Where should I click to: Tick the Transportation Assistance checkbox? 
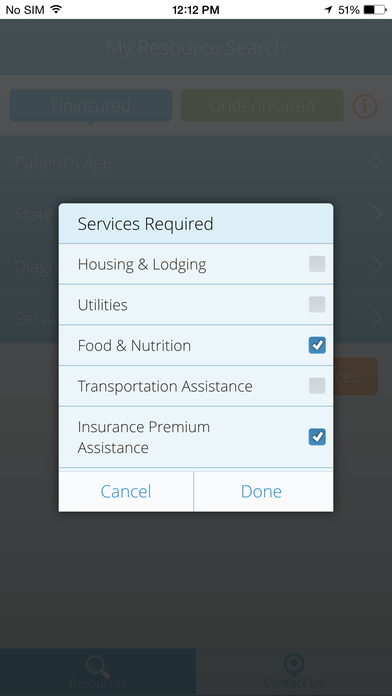tap(317, 386)
